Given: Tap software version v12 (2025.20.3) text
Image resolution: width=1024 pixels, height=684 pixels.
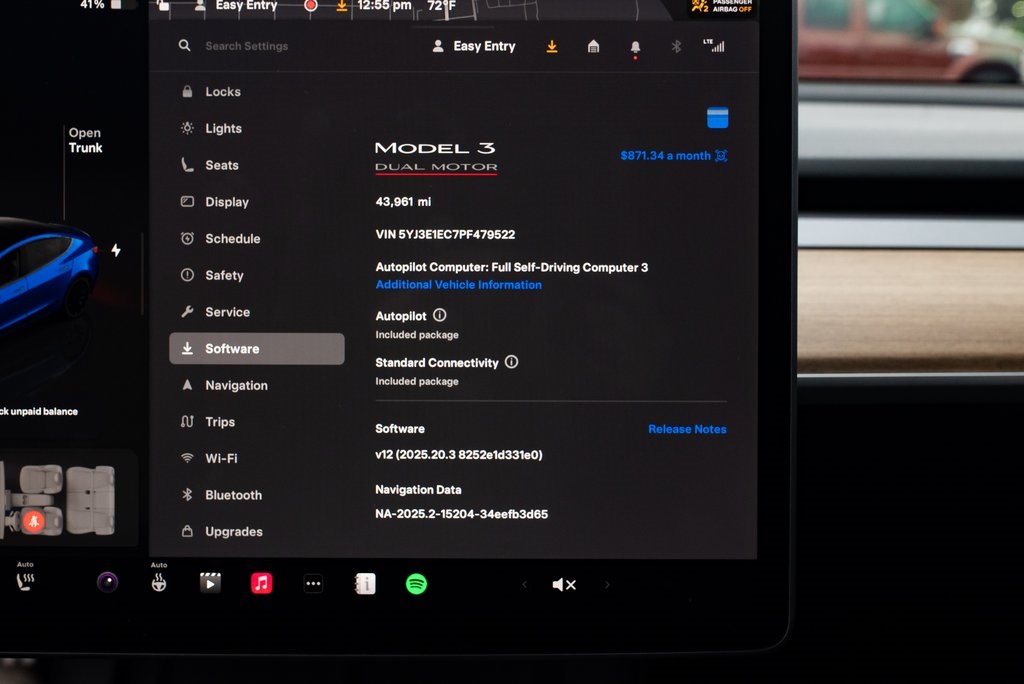Looking at the screenshot, I should coord(458,455).
